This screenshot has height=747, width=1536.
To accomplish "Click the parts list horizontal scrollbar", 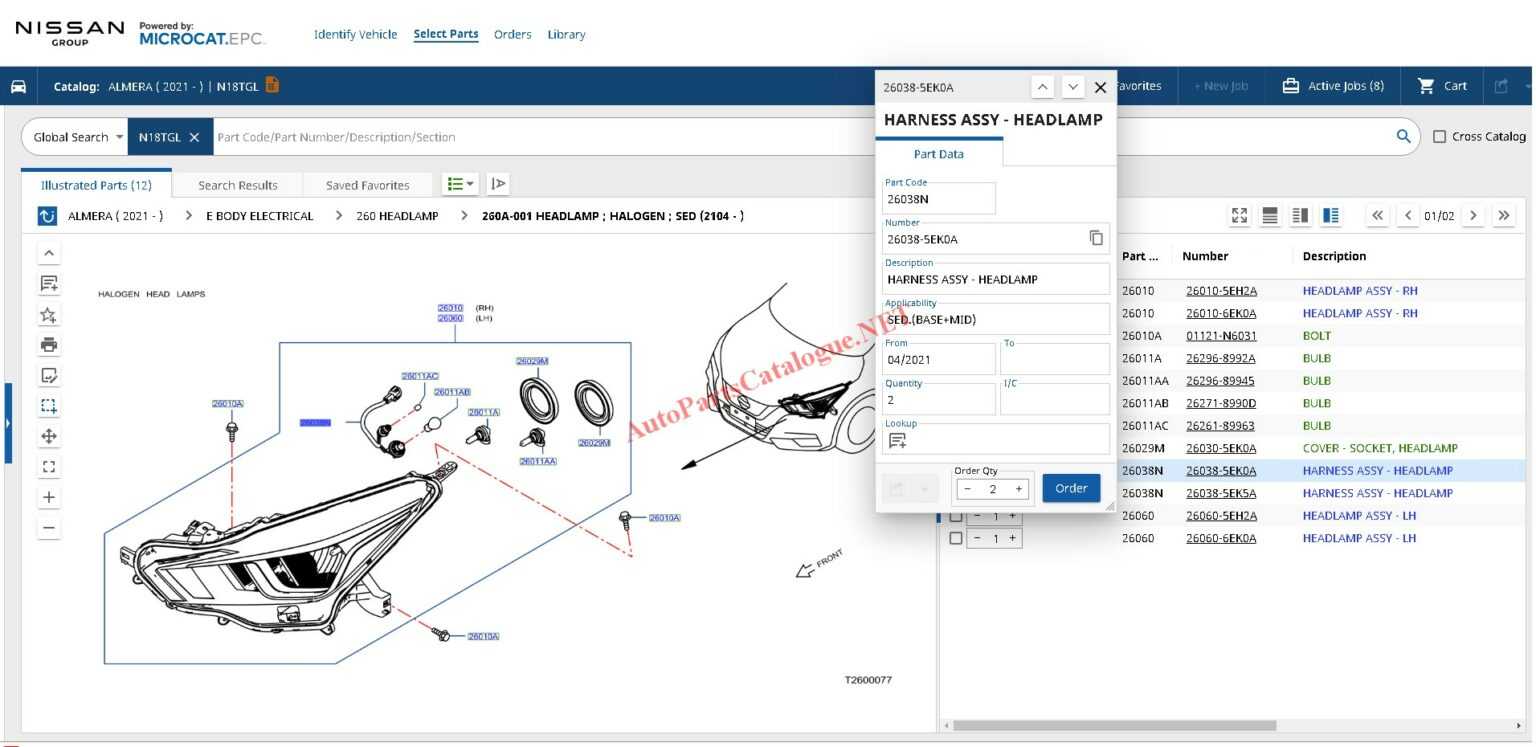I will pos(1114,725).
